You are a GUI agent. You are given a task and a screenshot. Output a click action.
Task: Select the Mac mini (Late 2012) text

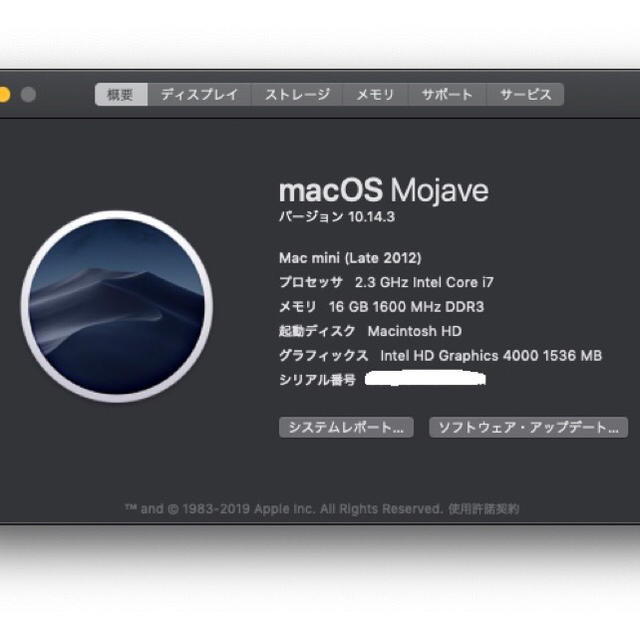[x=350, y=258]
